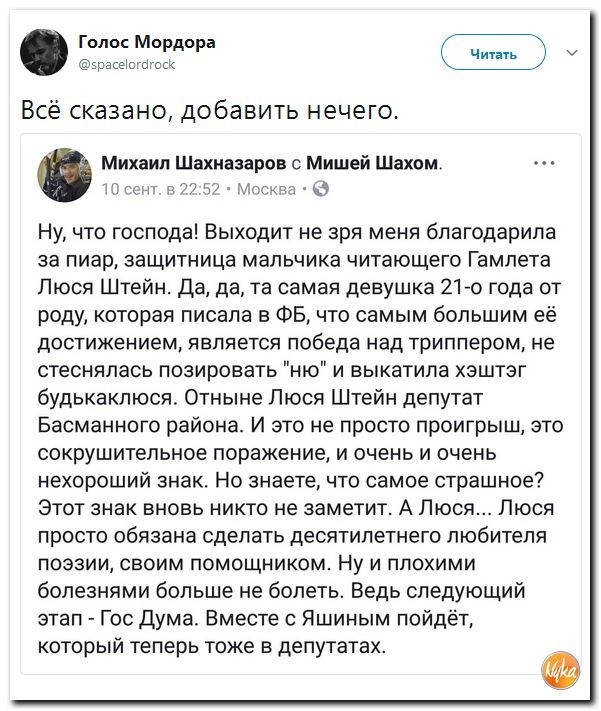Expand the tweet chevron dropdown menu
The height and width of the screenshot is (711, 601).
point(571,52)
